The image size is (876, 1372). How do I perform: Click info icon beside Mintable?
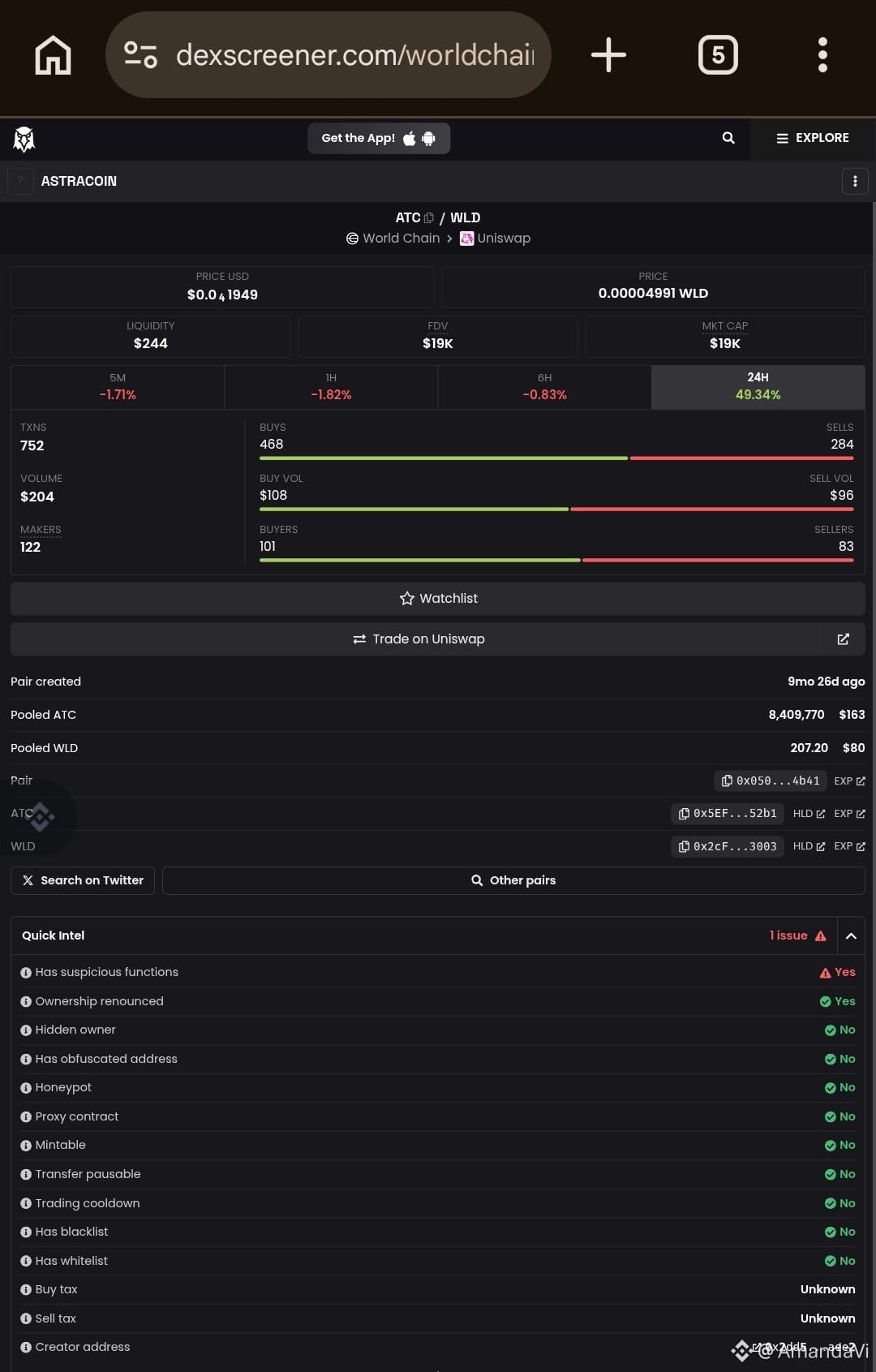26,1146
